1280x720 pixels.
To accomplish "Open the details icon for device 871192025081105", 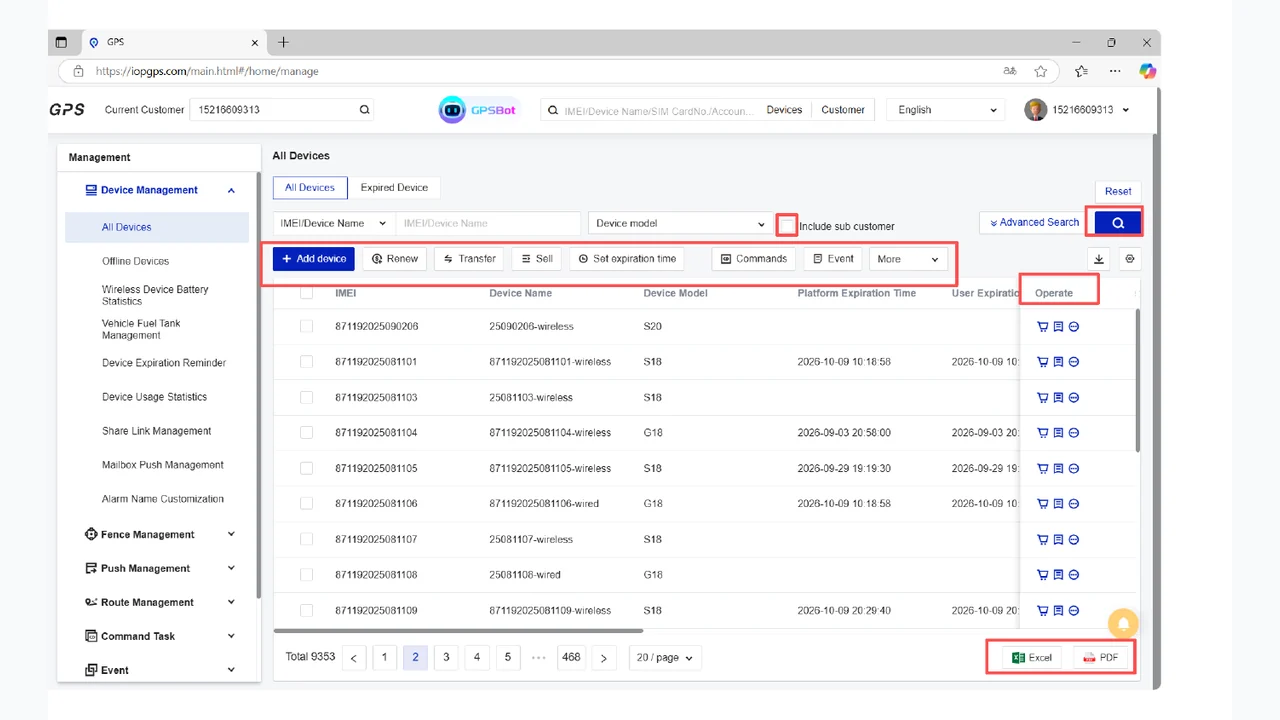I will point(1058,468).
